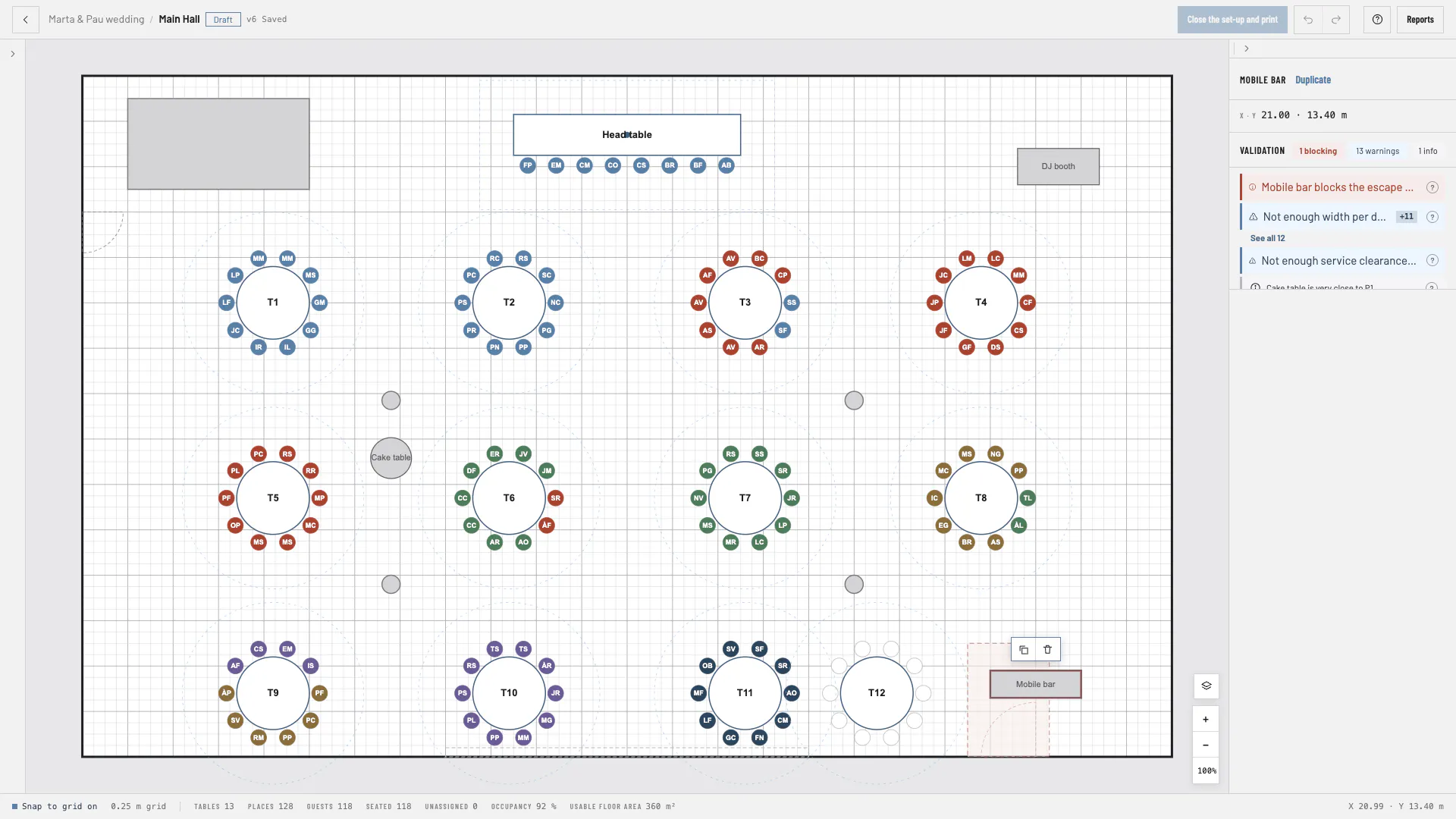
Task: Open help for Not enough width warning
Action: click(1432, 217)
